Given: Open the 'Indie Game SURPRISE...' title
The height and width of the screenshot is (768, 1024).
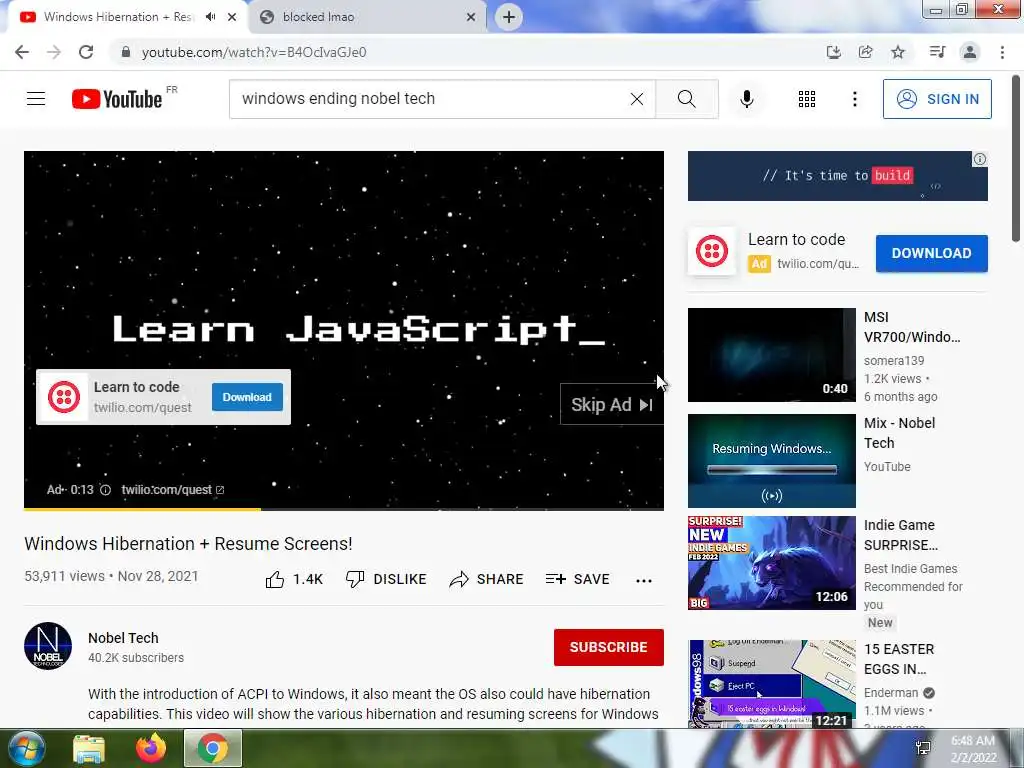Looking at the screenshot, I should click(901, 535).
